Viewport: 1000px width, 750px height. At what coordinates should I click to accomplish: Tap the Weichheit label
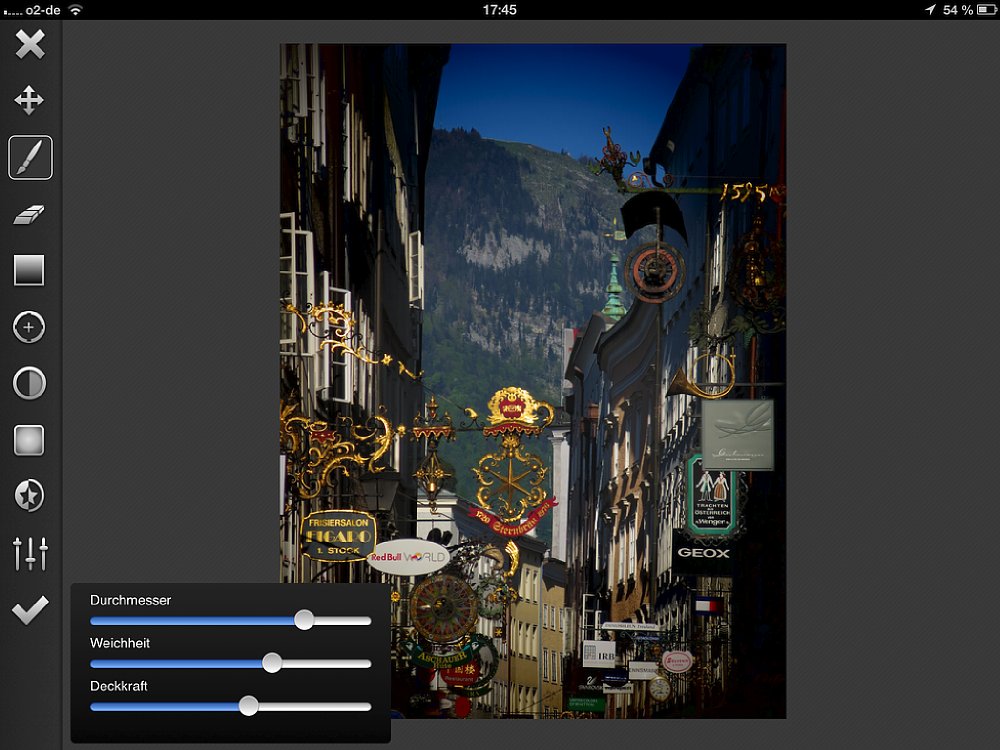120,643
